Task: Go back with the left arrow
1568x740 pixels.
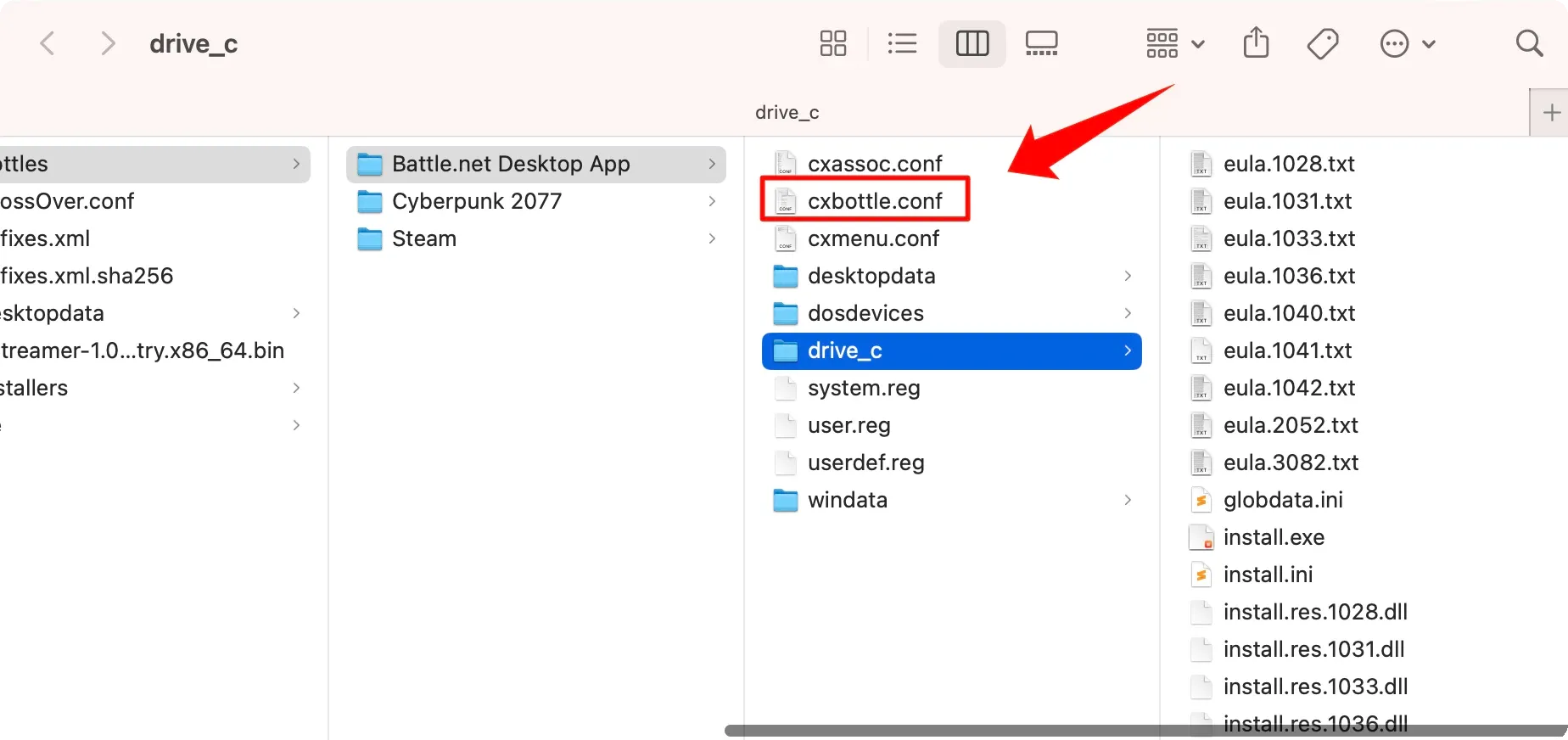Action: (x=48, y=43)
